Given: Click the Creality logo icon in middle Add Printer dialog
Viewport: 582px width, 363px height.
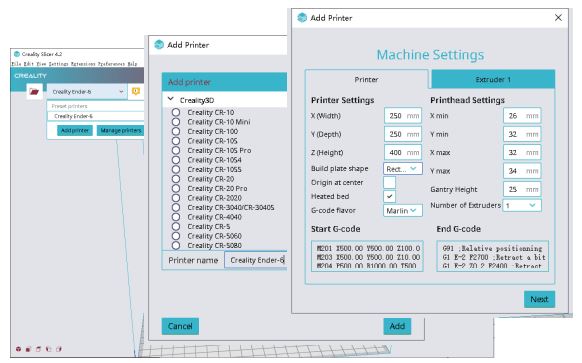Looking at the screenshot, I should tap(159, 45).
